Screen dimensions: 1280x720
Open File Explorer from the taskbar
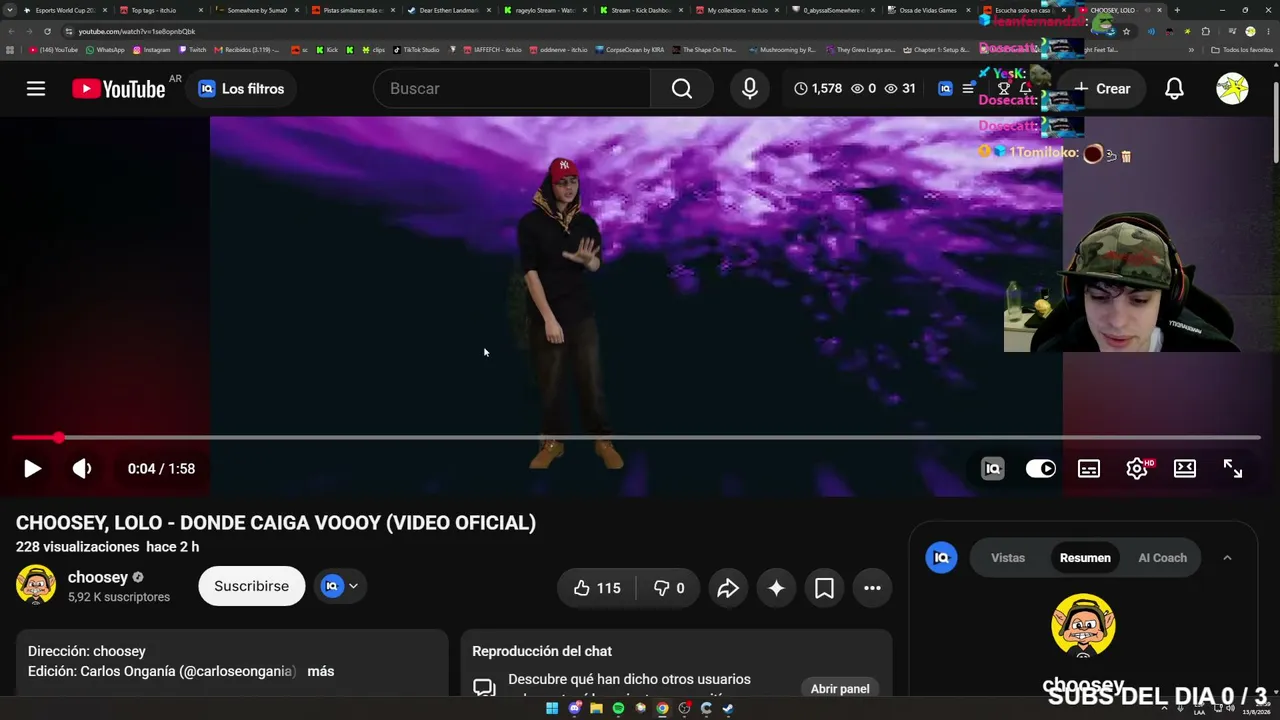click(x=596, y=709)
